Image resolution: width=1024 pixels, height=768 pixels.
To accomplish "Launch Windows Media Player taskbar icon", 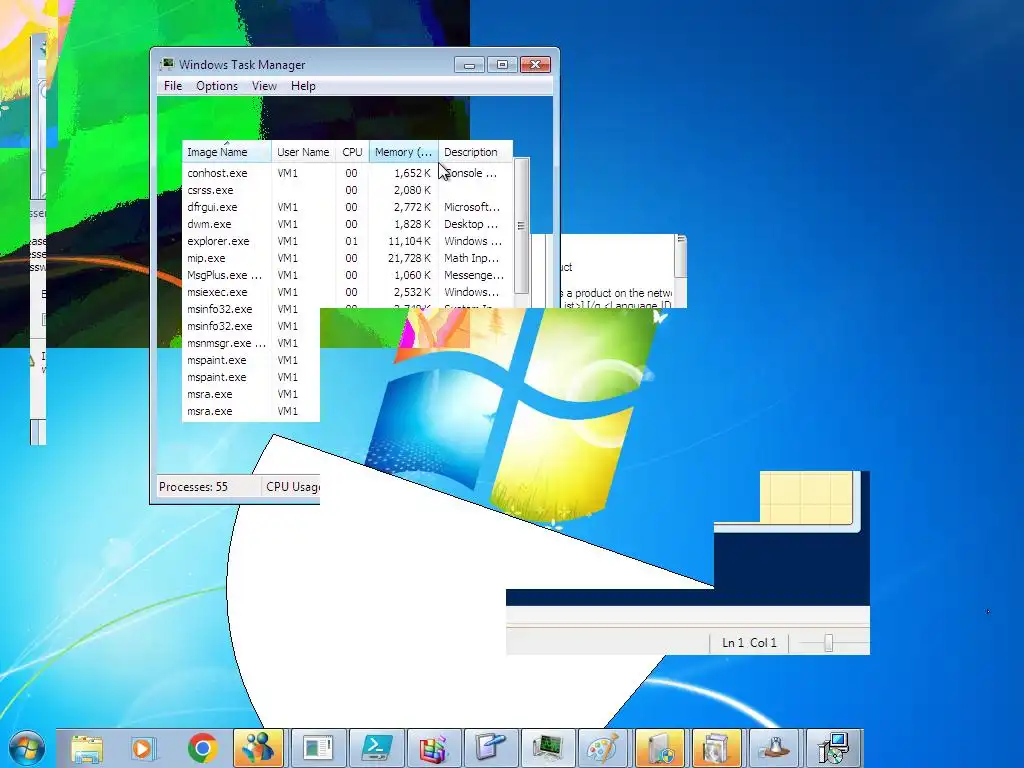I will 143,748.
